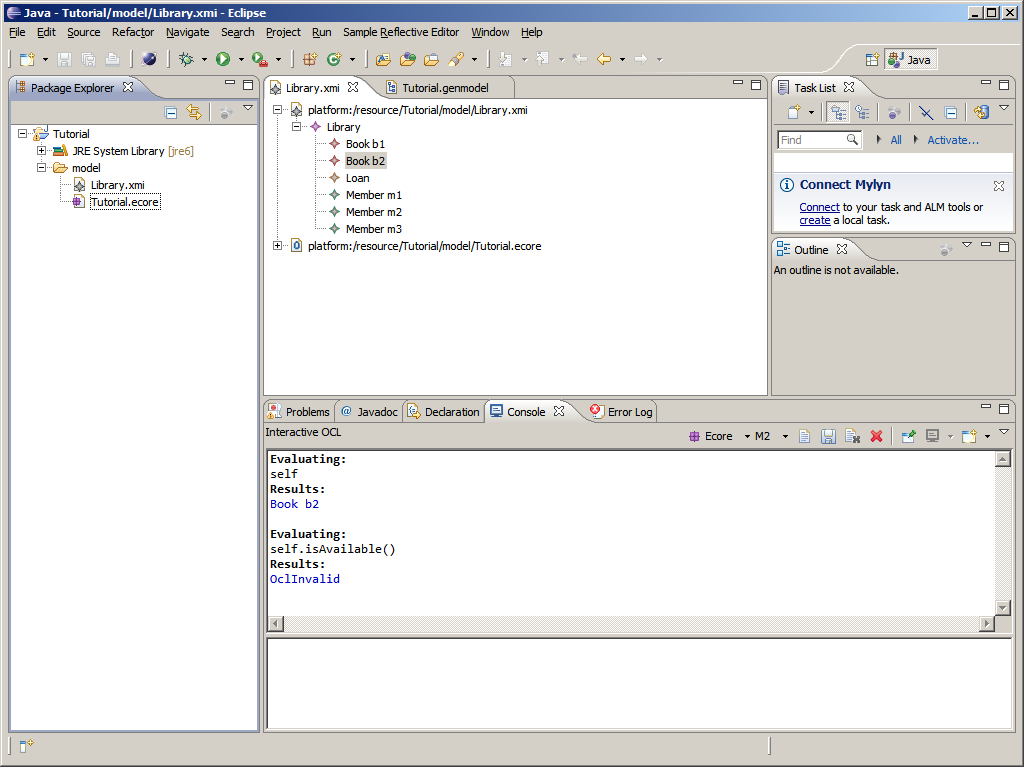This screenshot has height=767, width=1024.
Task: Click the Synchronize Changed icon in Task List
Action: (981, 112)
